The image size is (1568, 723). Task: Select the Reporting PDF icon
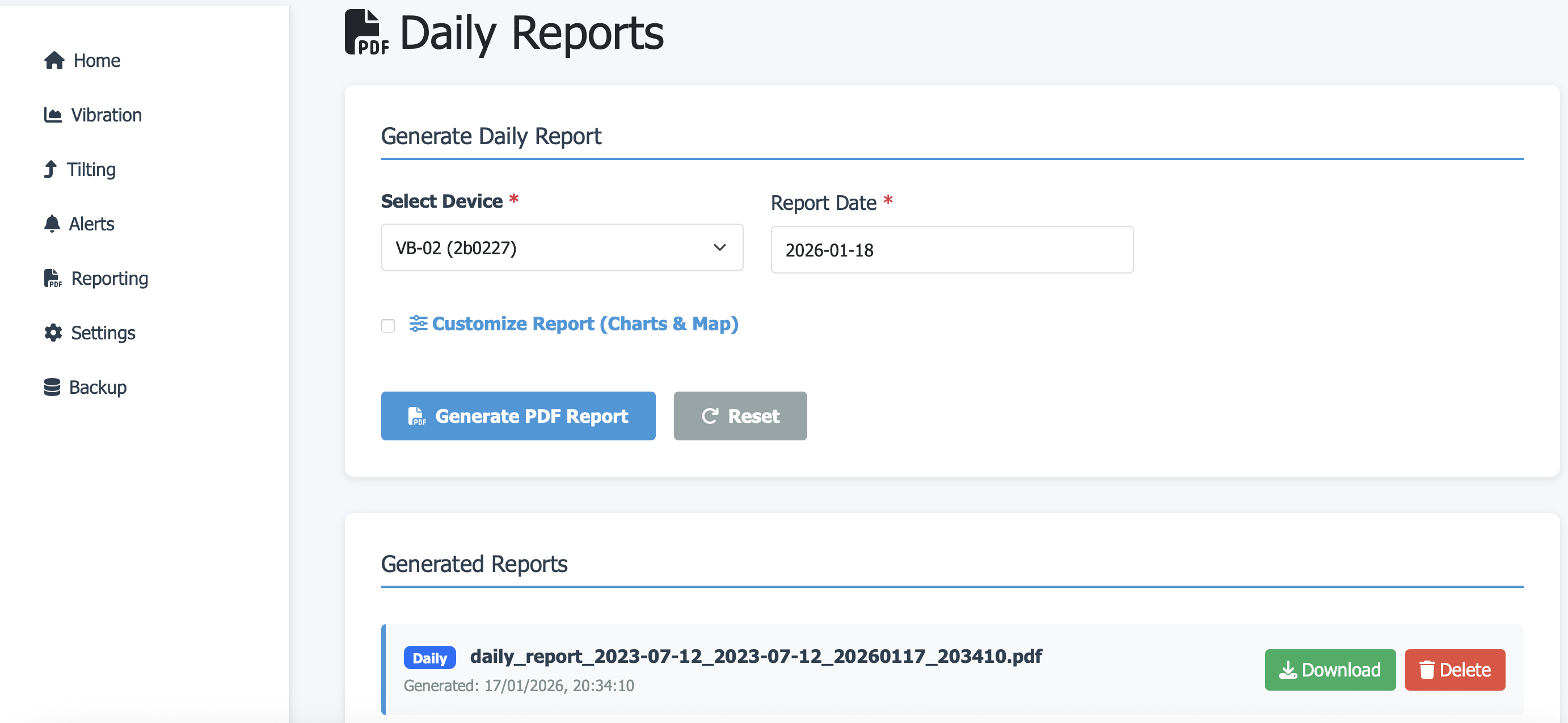(53, 278)
